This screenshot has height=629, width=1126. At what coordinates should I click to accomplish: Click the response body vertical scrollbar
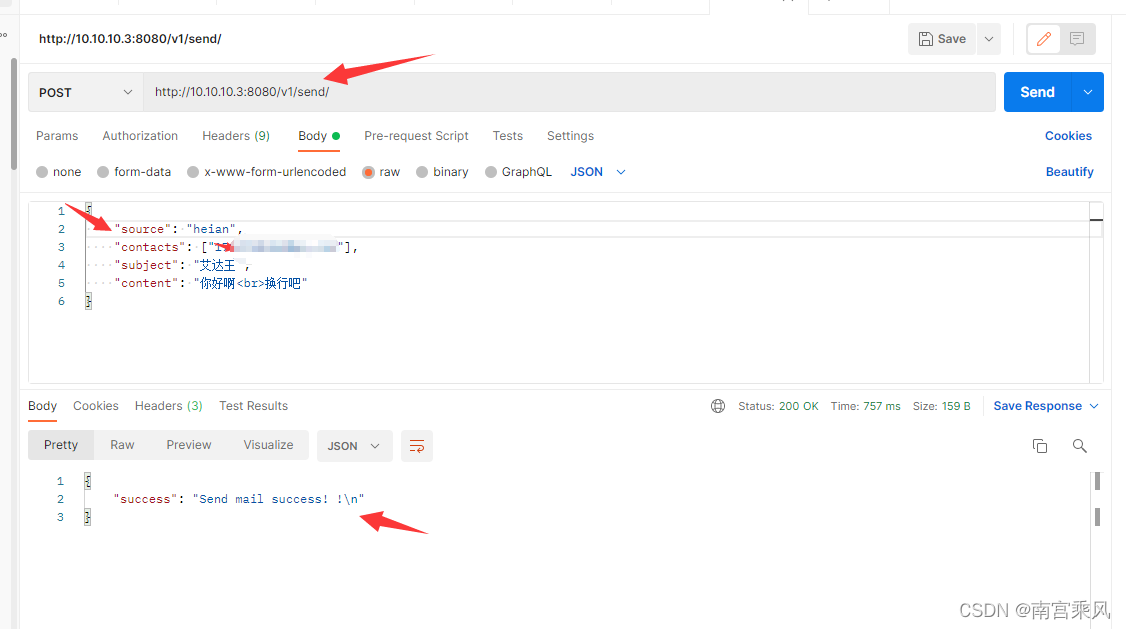pyautogui.click(x=1097, y=549)
